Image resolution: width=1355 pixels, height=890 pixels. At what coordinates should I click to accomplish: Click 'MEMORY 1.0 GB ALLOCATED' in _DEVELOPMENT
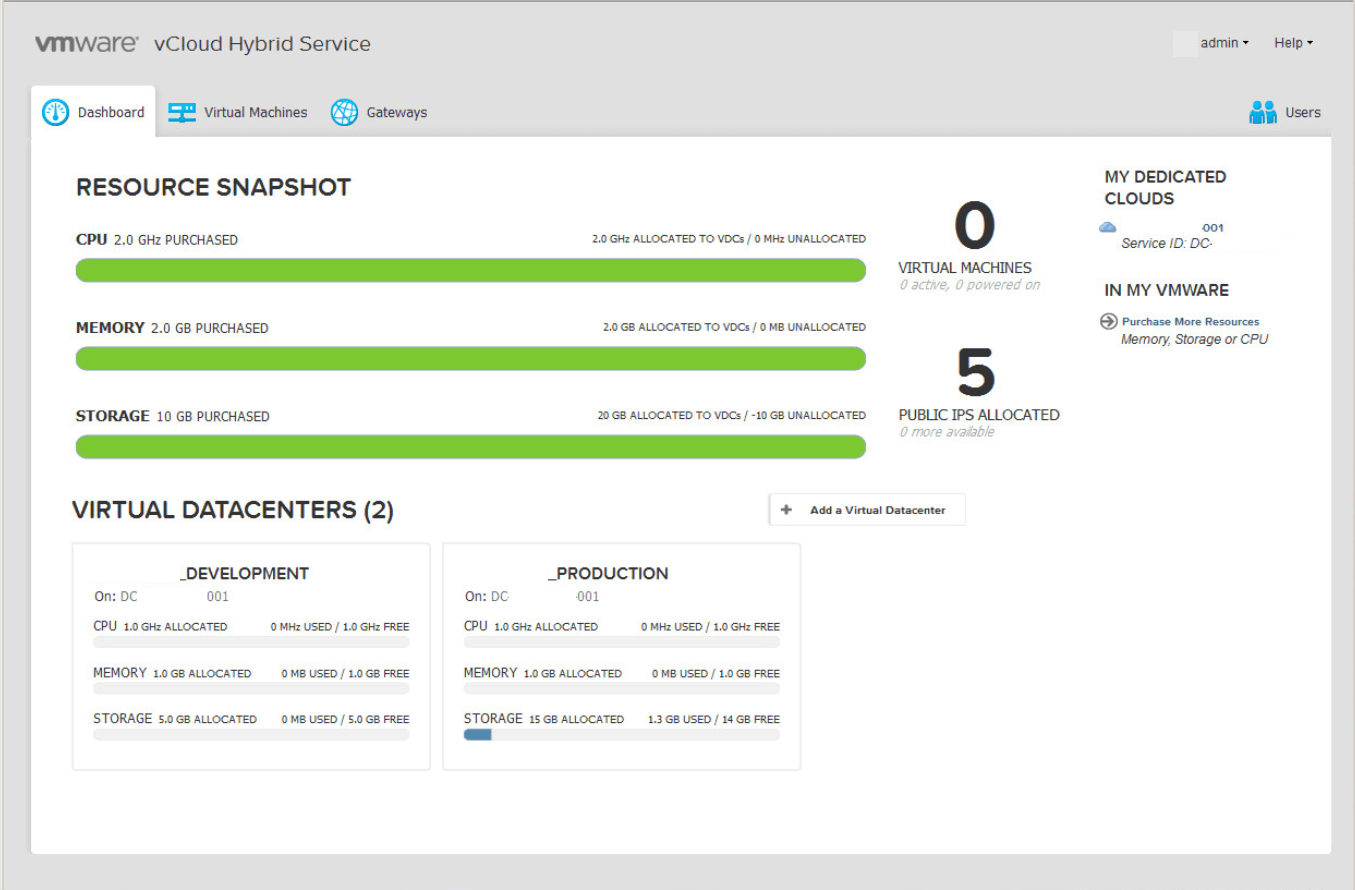tap(172, 673)
